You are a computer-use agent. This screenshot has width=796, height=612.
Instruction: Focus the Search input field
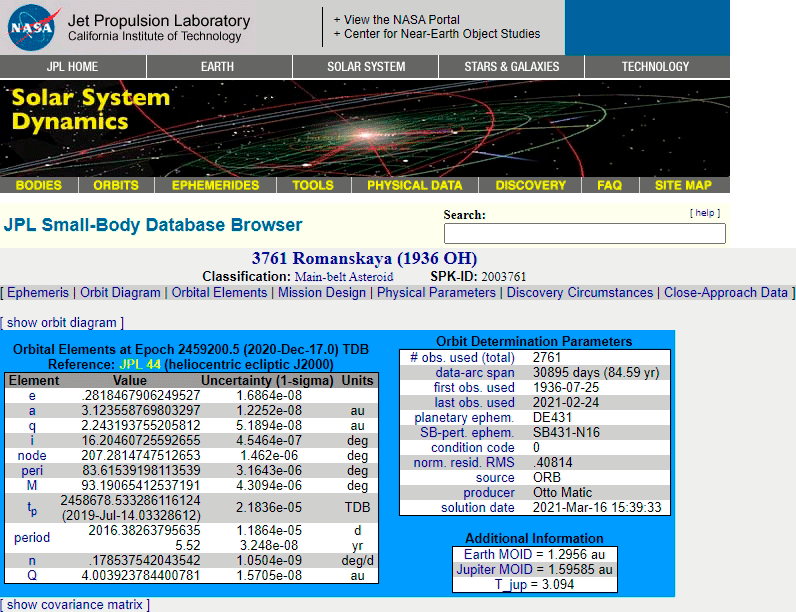tap(585, 234)
